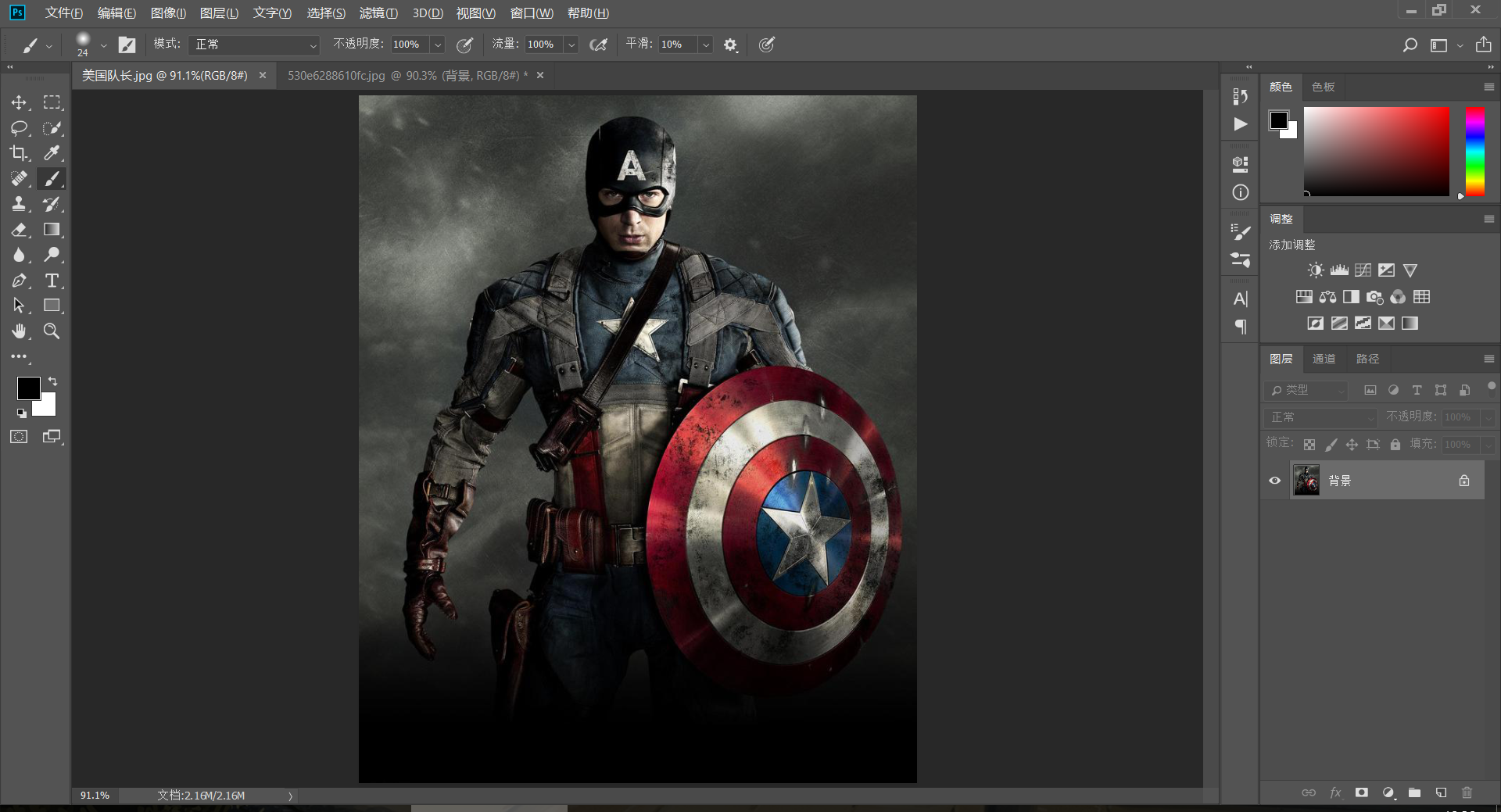
Task: Open the search icon in options bar
Action: pos(1410,45)
